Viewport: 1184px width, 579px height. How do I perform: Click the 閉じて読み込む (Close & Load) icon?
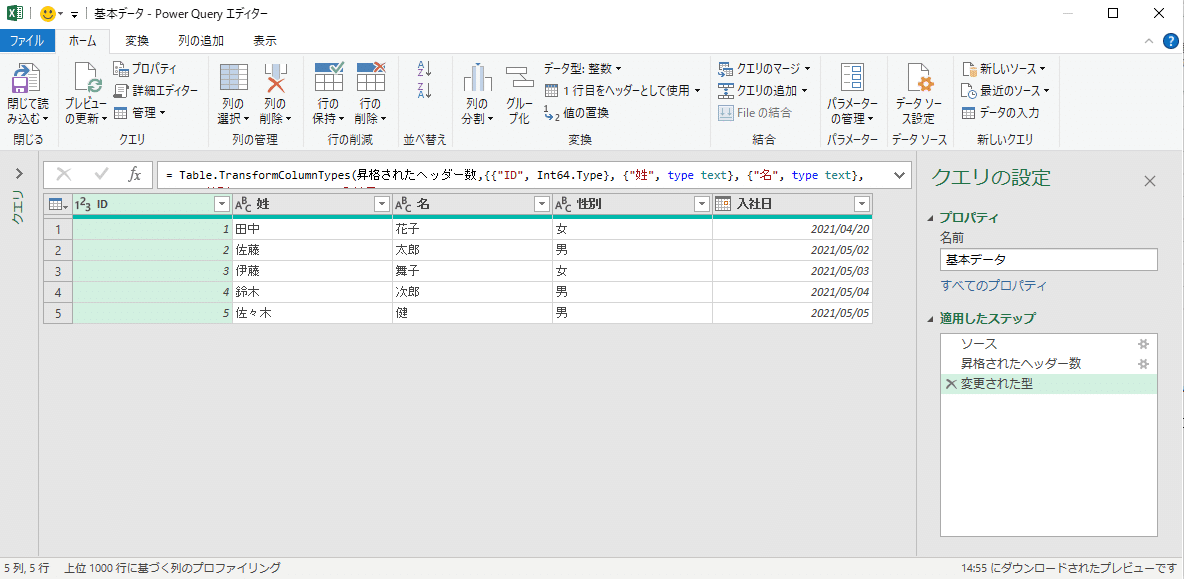coord(27,79)
